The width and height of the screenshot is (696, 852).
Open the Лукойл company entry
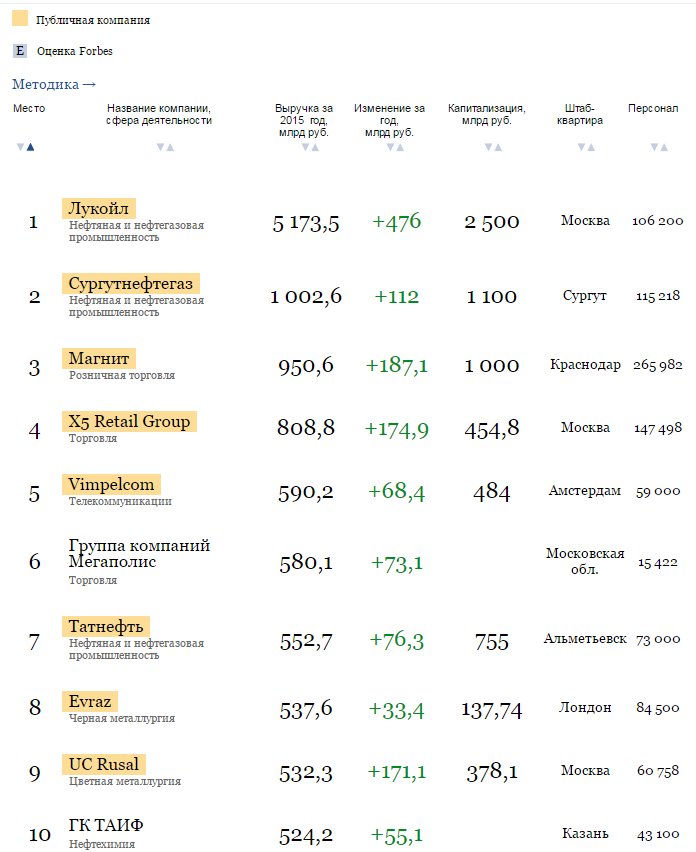point(98,208)
